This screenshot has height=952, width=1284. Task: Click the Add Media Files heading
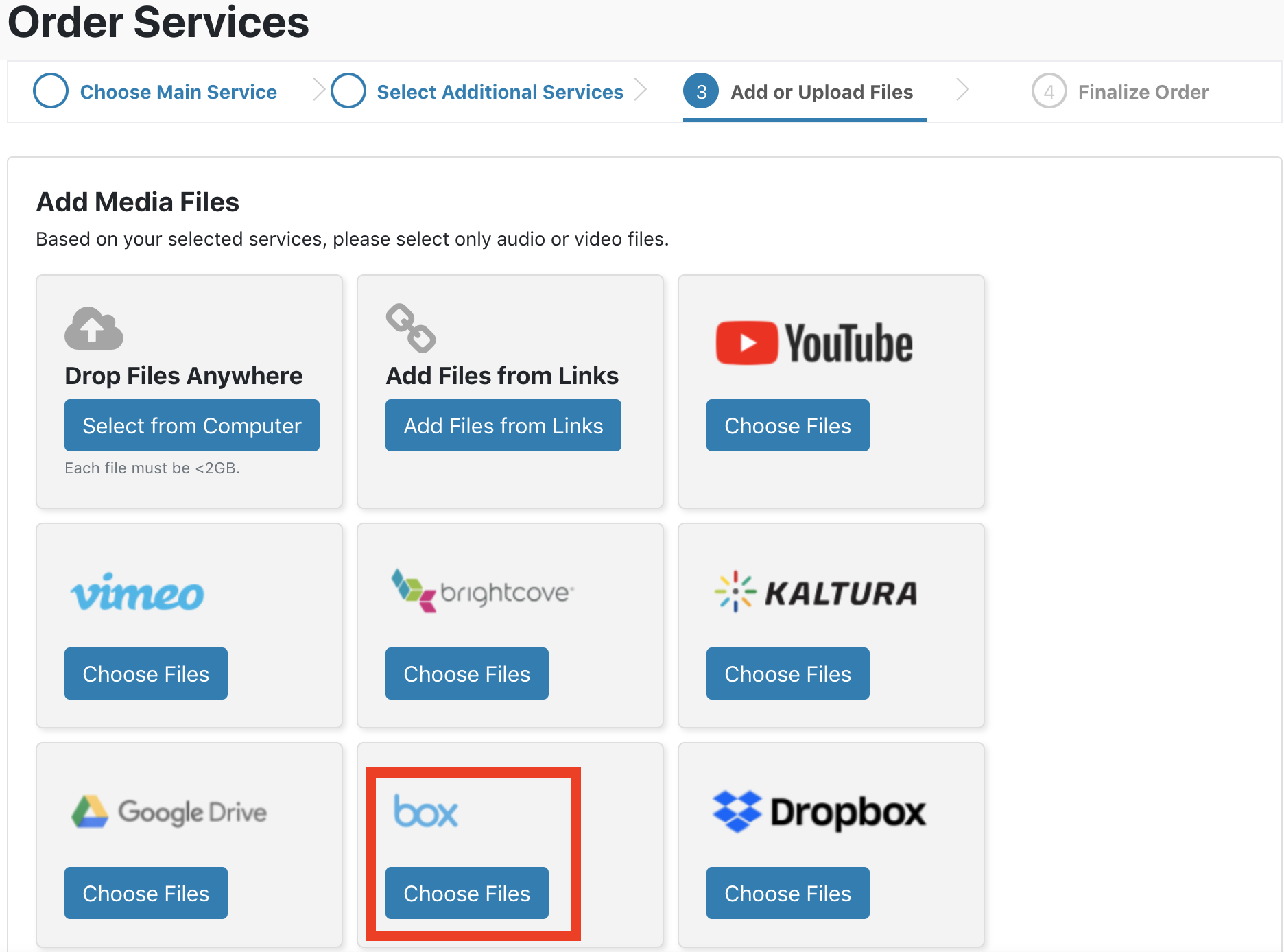point(138,202)
